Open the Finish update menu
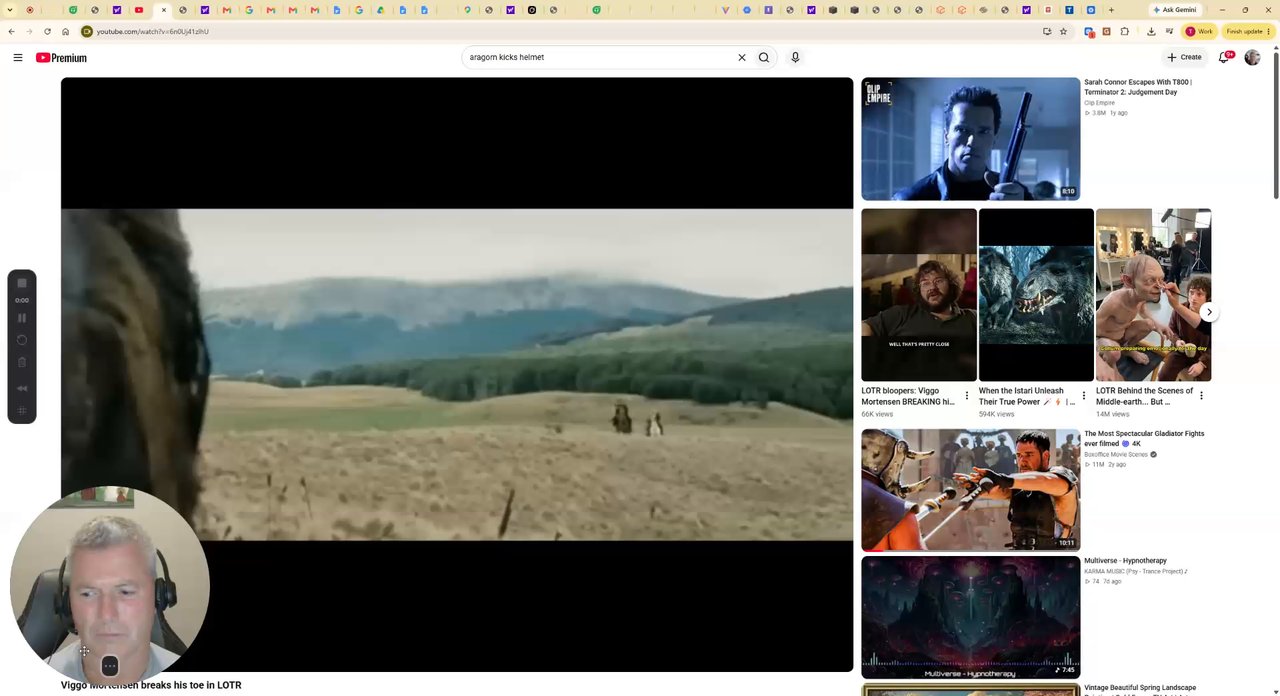Screen dimensions: 1280x696 point(1246,31)
